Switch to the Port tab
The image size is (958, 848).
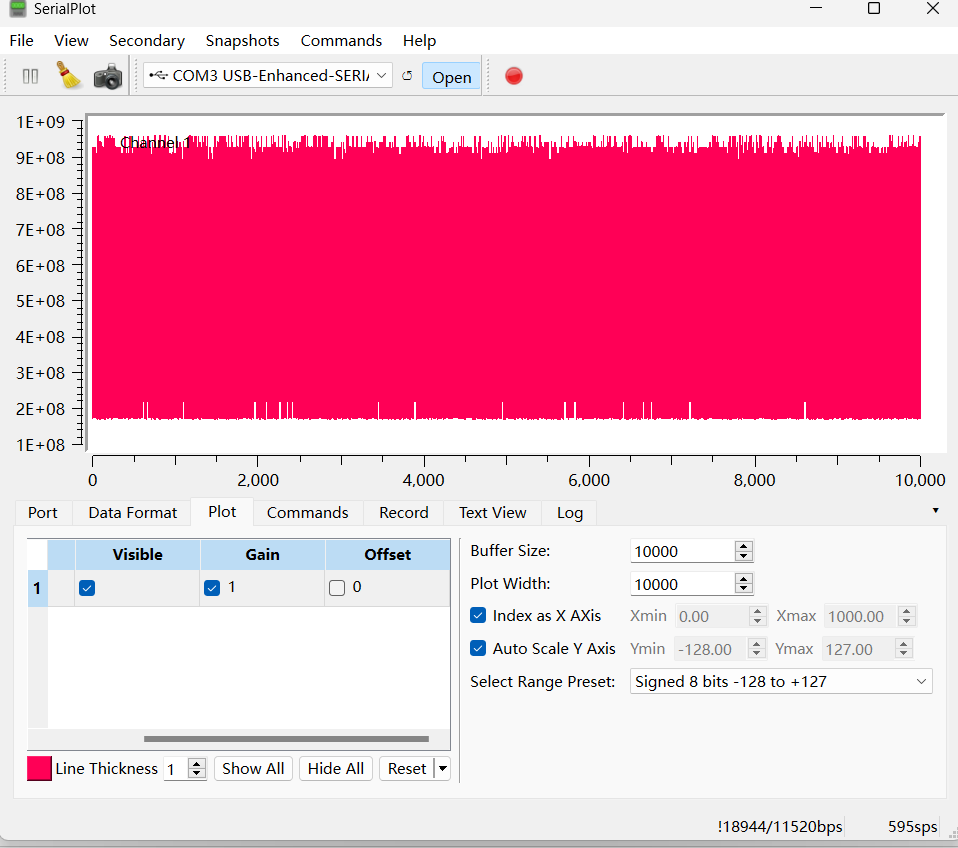(x=43, y=513)
